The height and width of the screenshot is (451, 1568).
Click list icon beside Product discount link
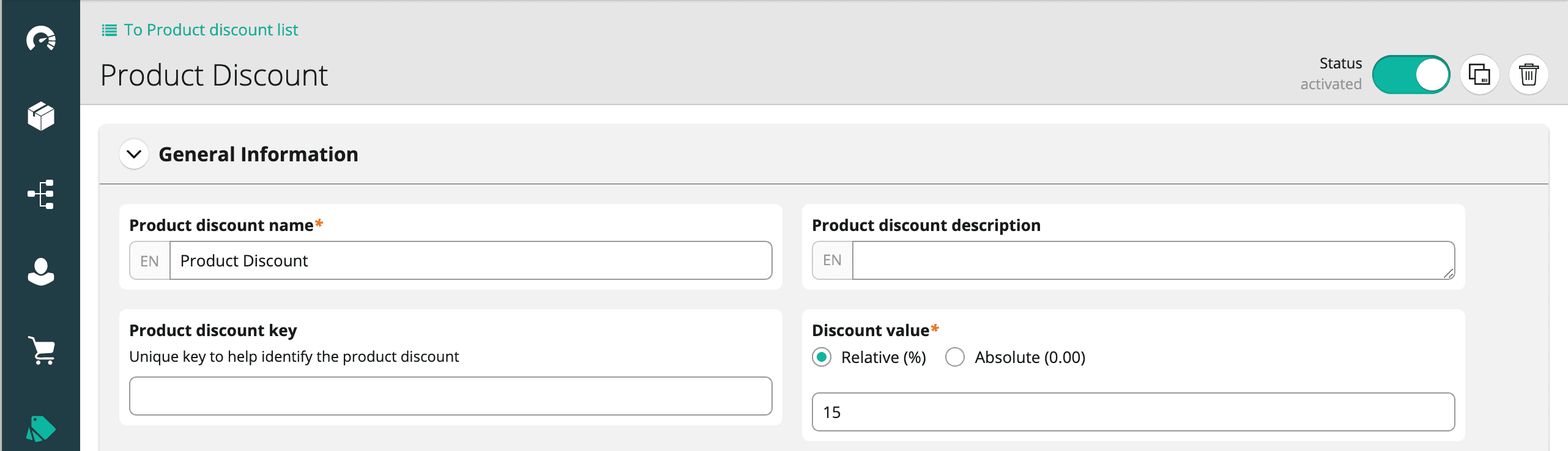[x=109, y=31]
